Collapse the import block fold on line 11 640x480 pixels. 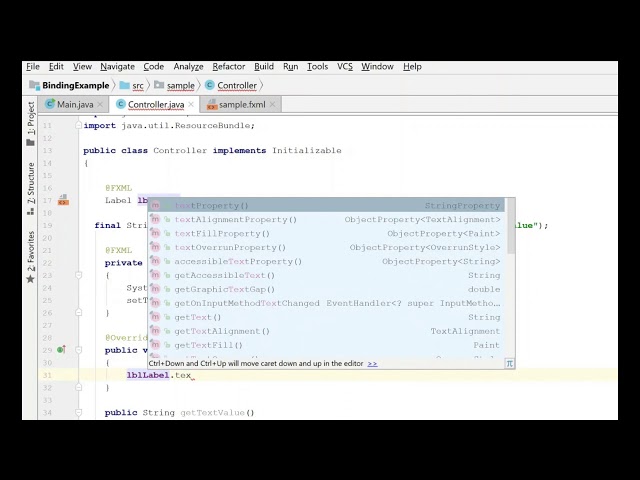click(78, 125)
